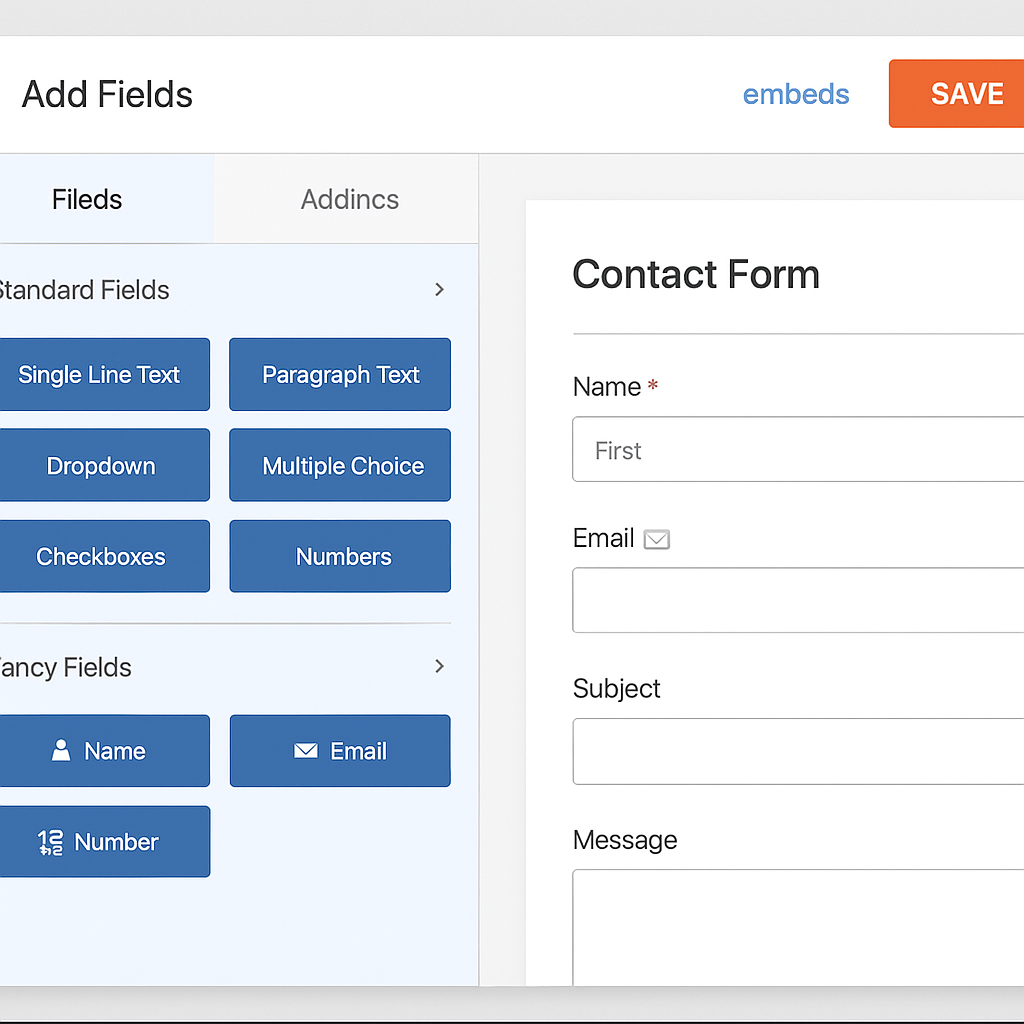The height and width of the screenshot is (1024, 1024).
Task: Click inside the Message text area
Action: click(798, 927)
